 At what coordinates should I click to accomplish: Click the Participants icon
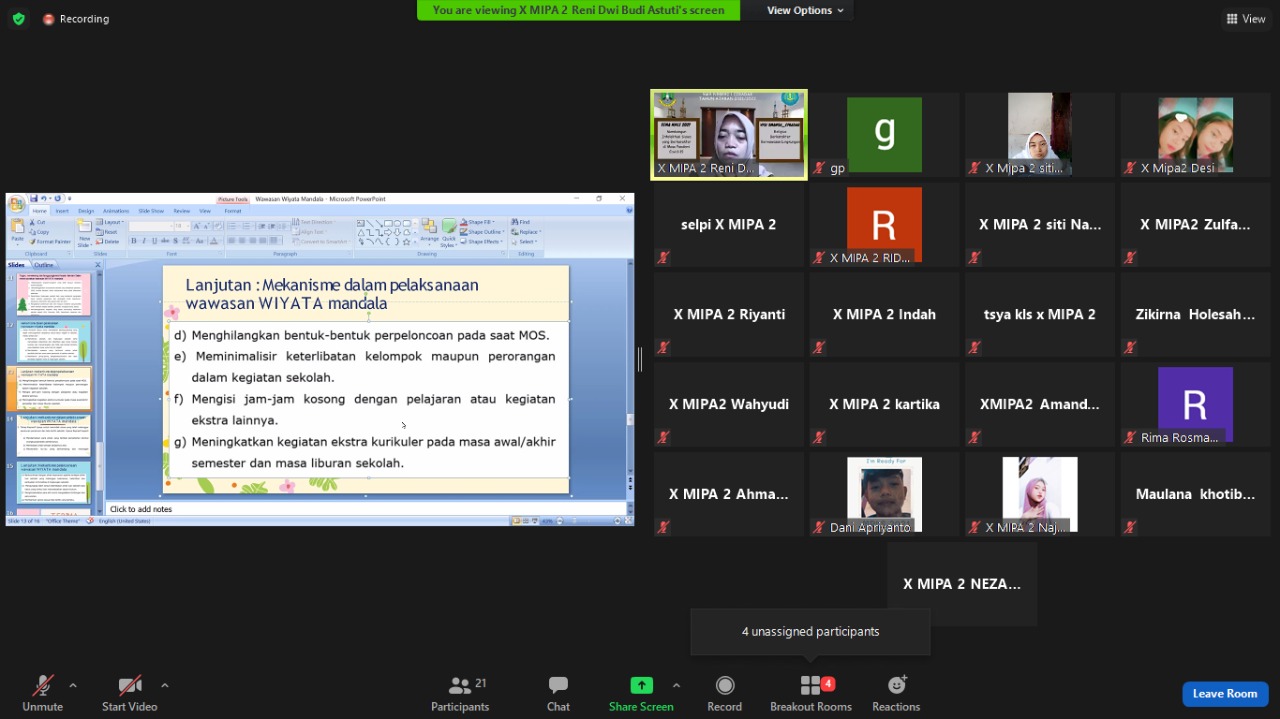tap(460, 686)
